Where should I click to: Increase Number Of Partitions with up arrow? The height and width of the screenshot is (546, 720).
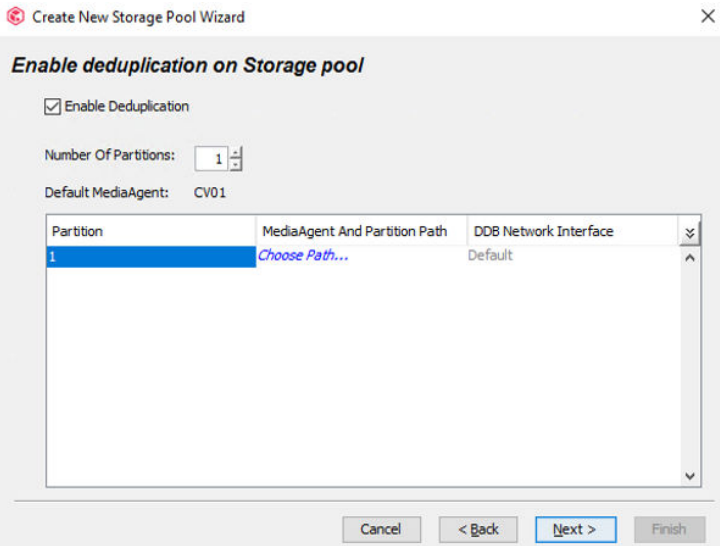[236, 153]
